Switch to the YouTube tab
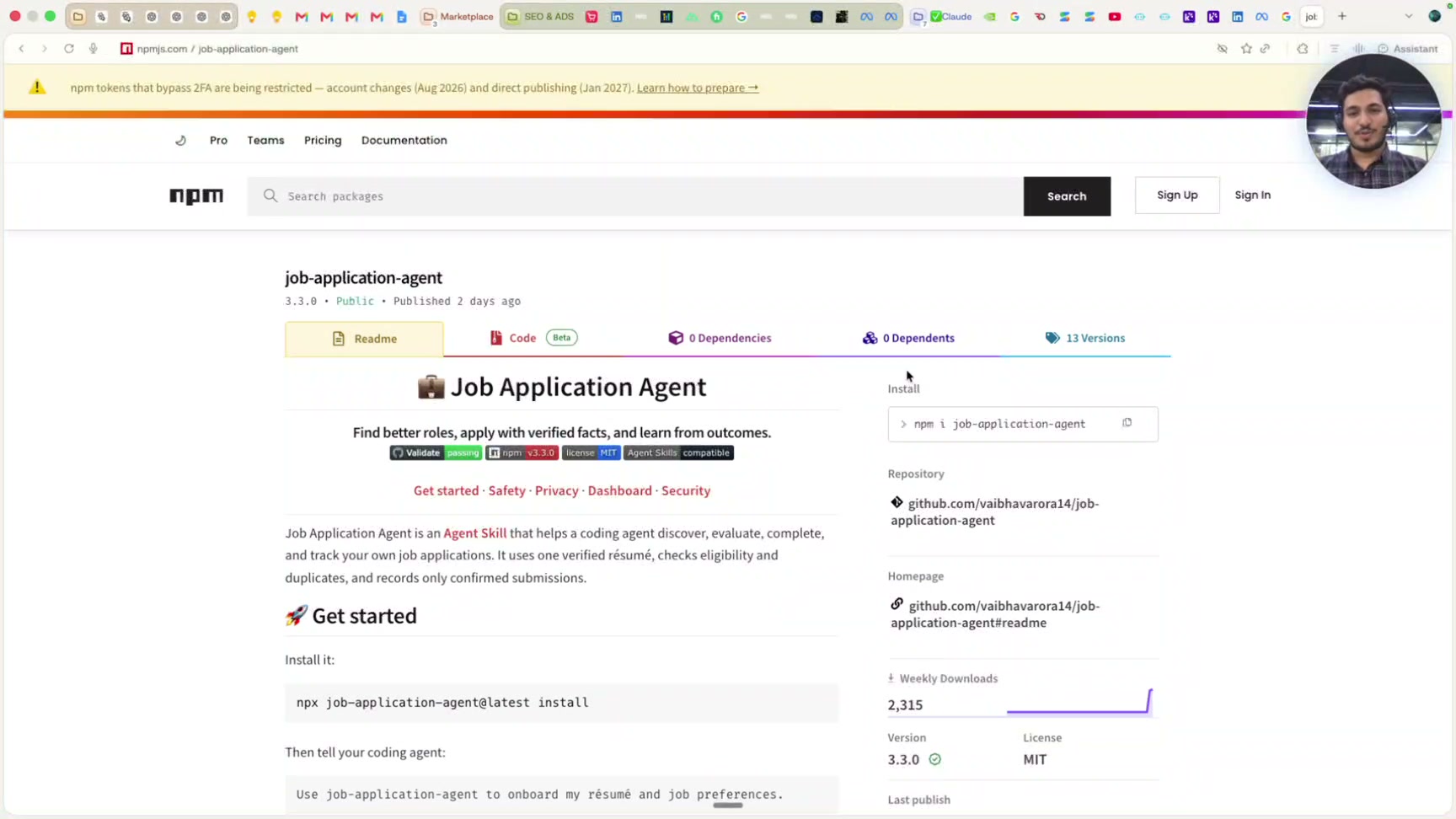Viewport: 1456px width, 819px height. (1115, 16)
